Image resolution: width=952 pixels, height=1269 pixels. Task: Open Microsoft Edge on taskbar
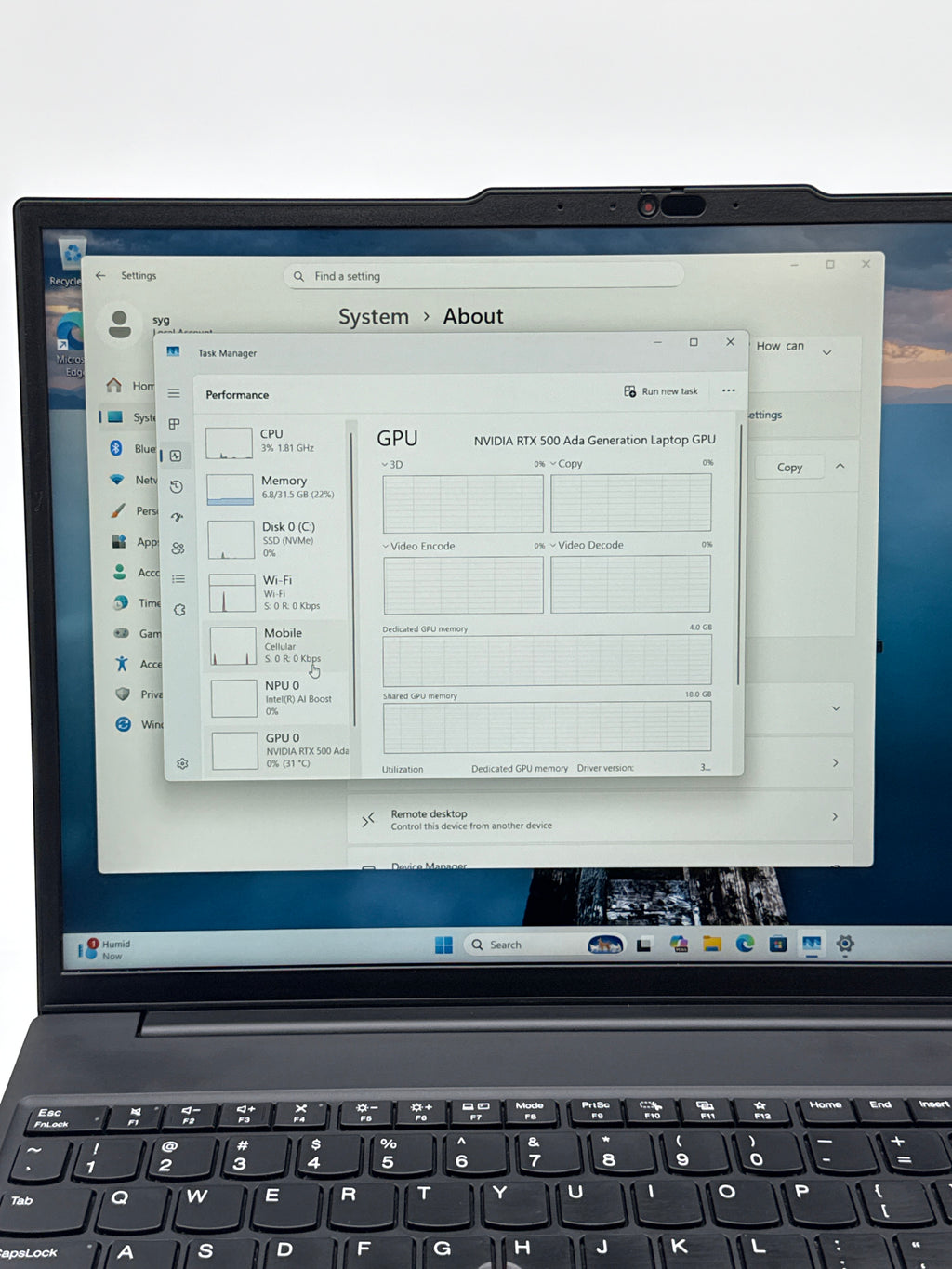click(x=746, y=944)
